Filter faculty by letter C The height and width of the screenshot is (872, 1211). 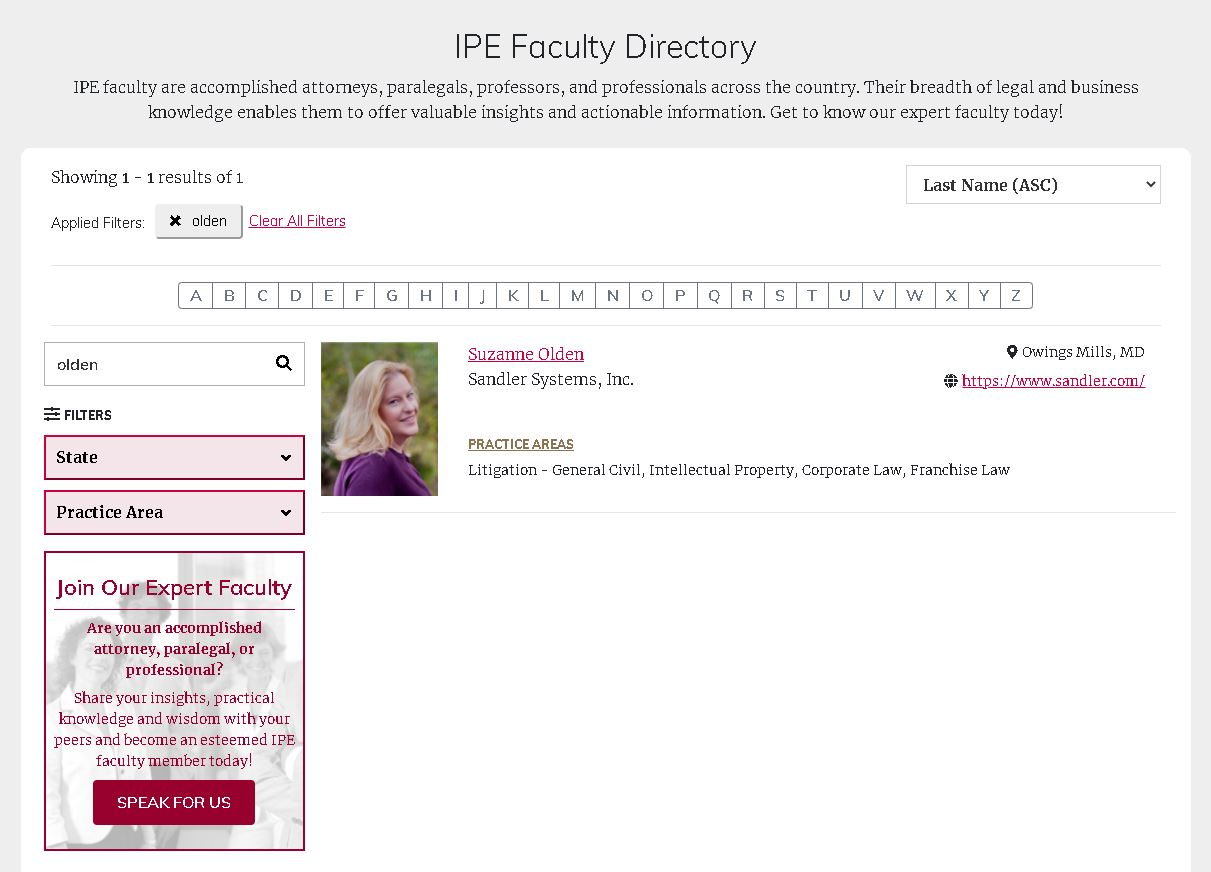tap(262, 296)
